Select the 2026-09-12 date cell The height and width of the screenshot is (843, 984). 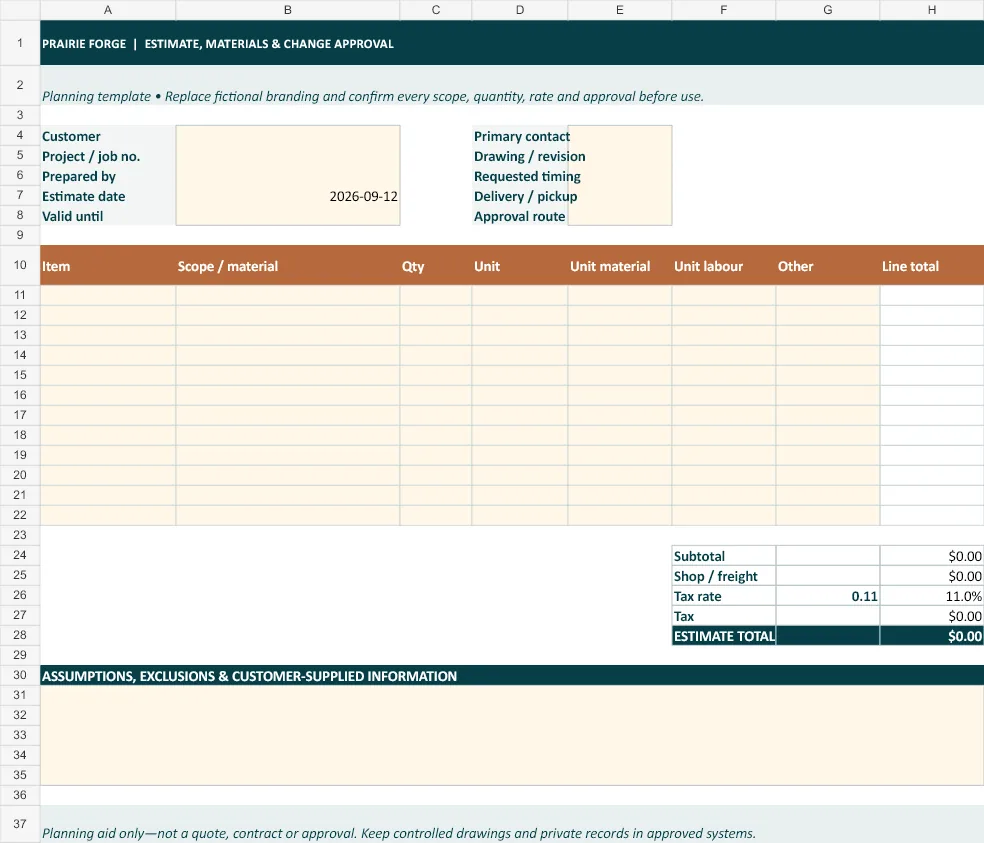click(x=287, y=196)
